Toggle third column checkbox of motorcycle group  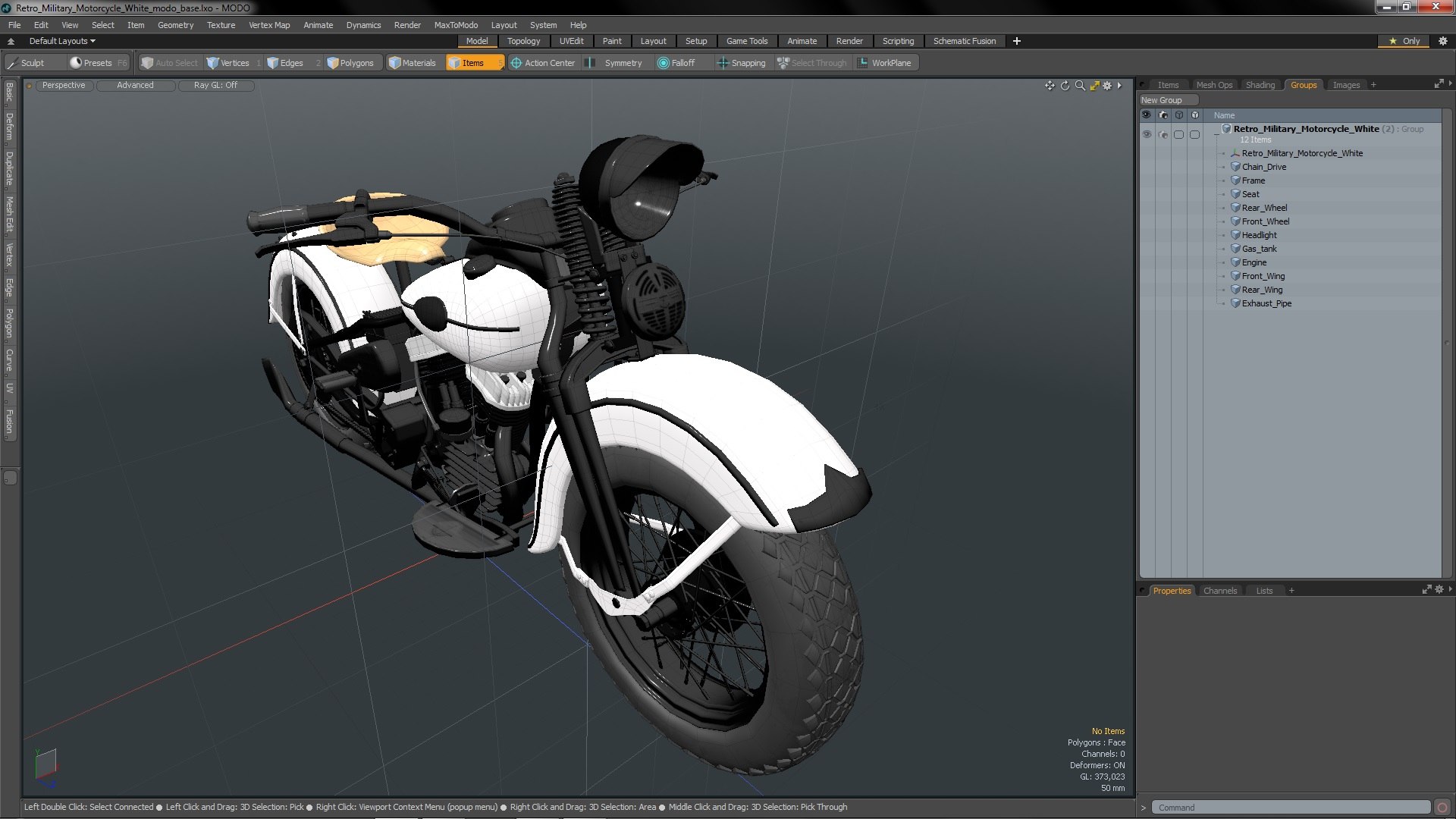point(1178,134)
